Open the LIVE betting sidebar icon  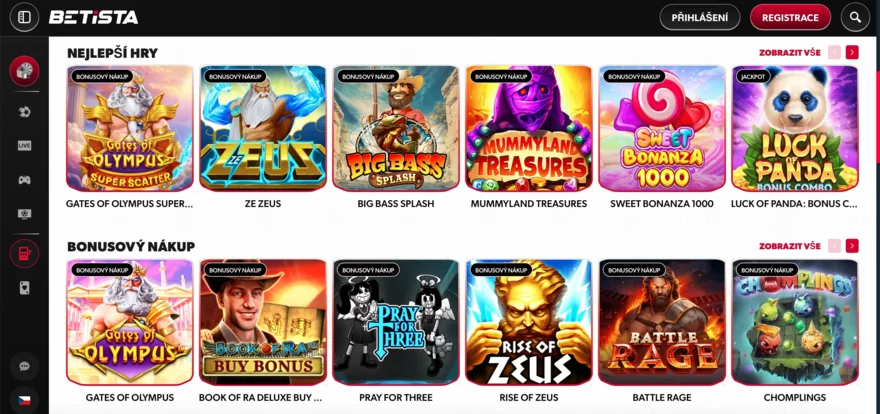[24, 146]
